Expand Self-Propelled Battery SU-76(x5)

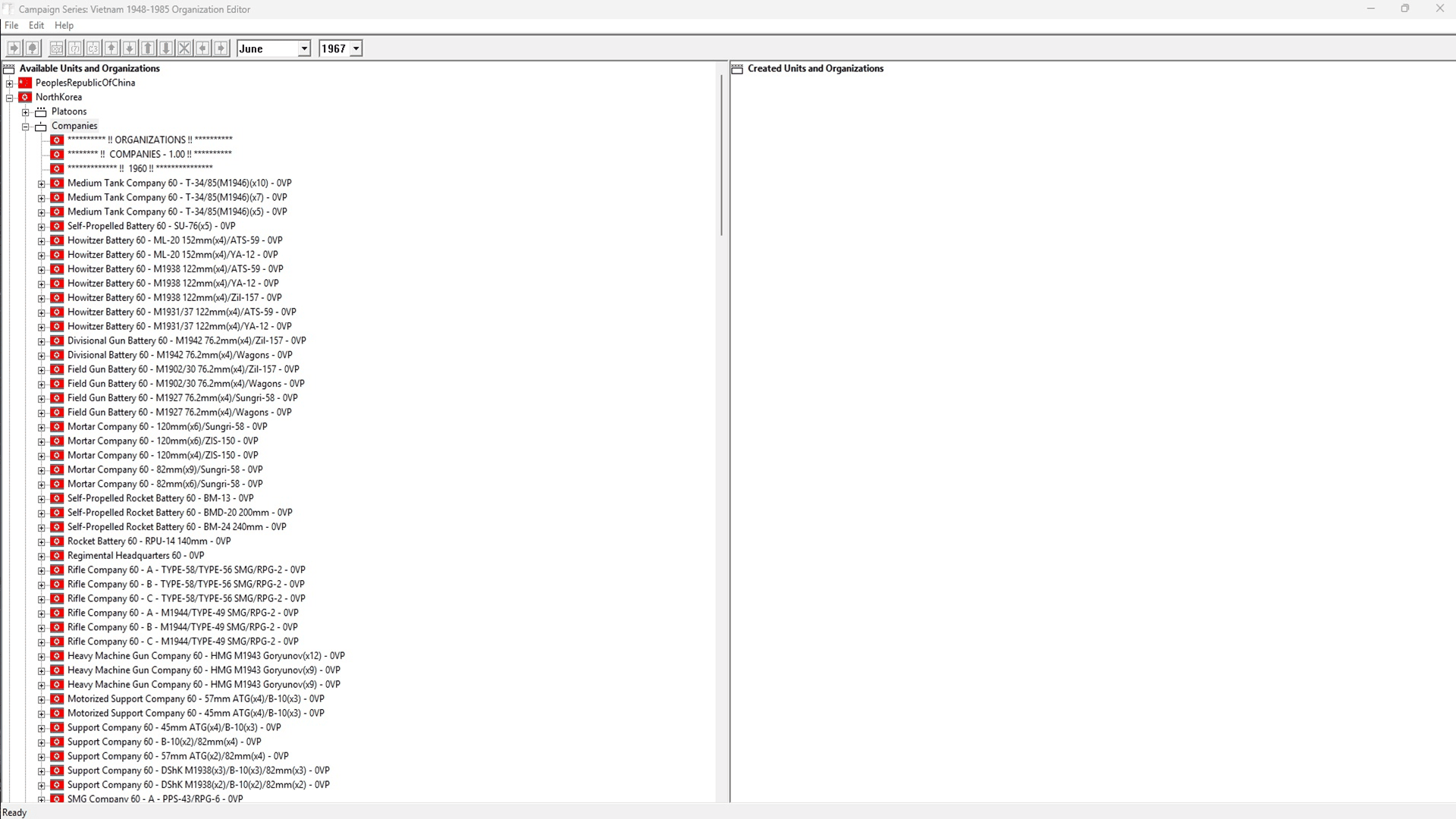pos(42,227)
